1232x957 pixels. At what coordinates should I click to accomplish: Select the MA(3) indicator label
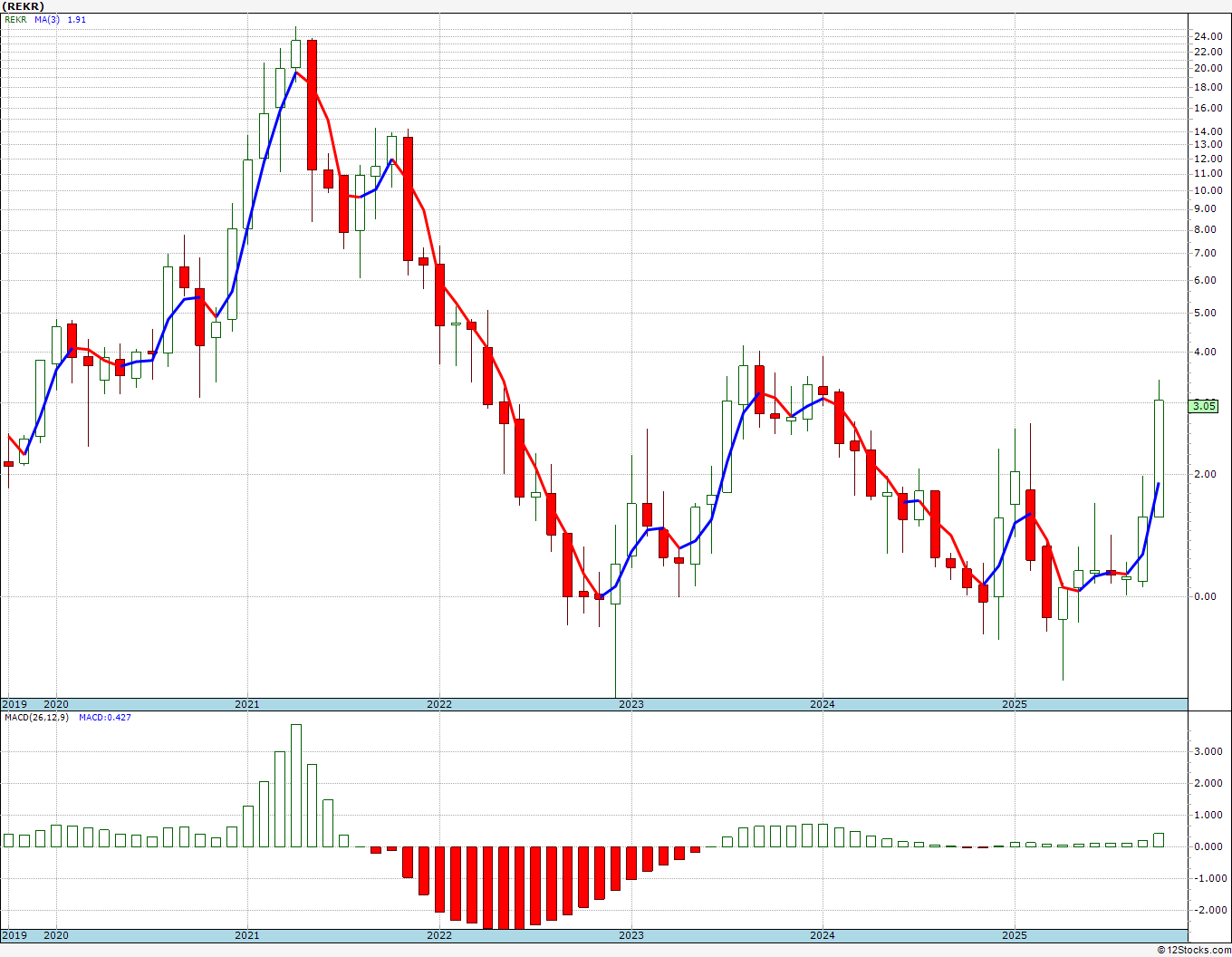click(x=47, y=19)
